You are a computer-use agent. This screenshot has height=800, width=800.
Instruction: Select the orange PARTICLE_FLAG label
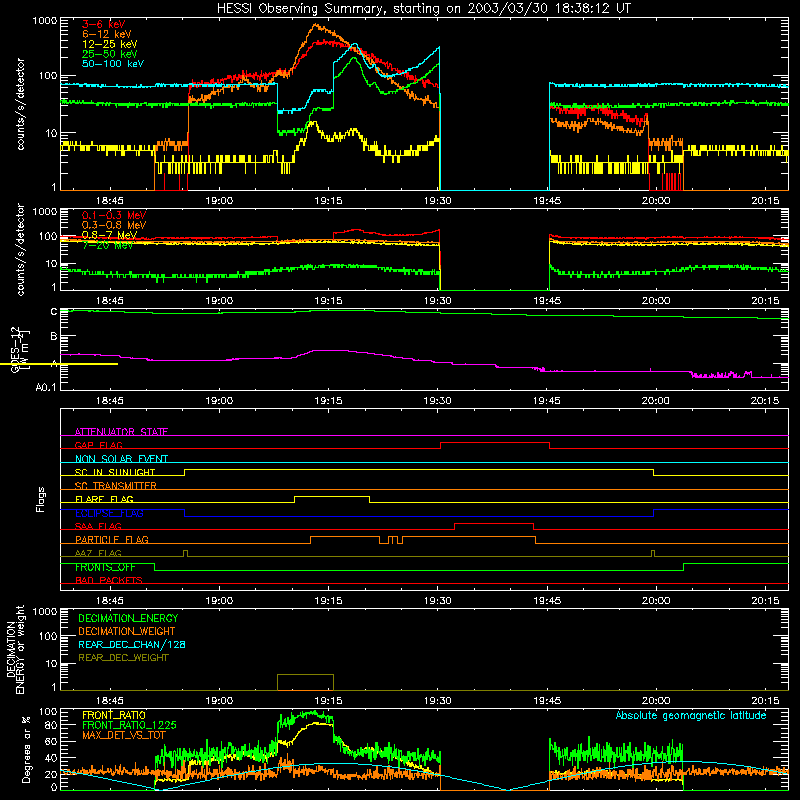point(112,539)
